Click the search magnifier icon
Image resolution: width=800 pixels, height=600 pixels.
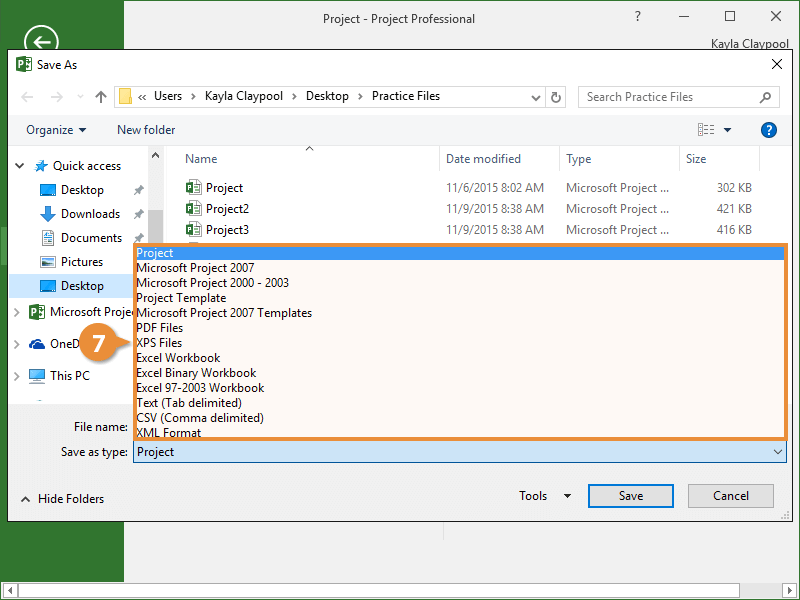pyautogui.click(x=766, y=97)
